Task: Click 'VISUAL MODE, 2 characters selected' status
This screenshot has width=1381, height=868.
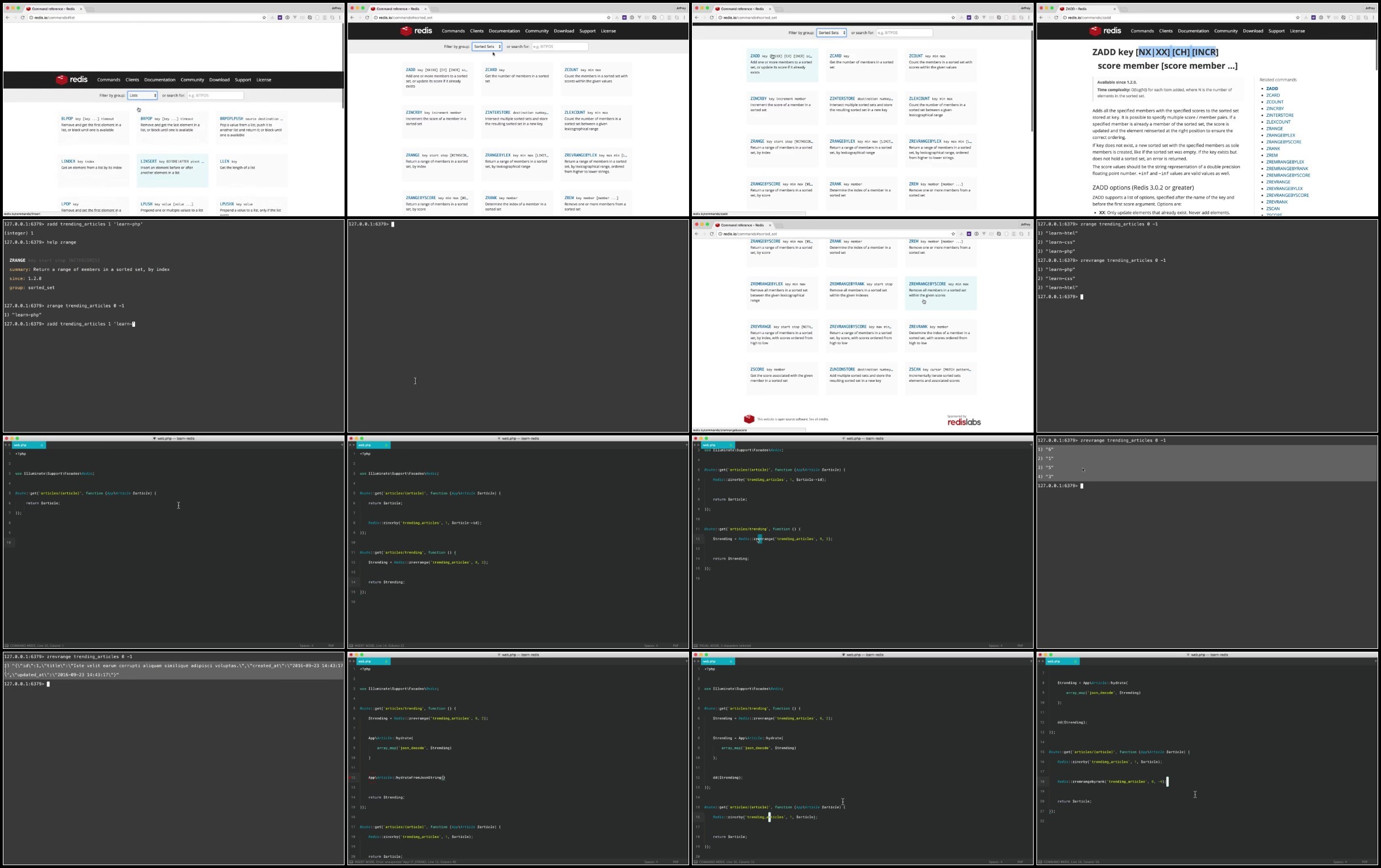Action: (725, 645)
